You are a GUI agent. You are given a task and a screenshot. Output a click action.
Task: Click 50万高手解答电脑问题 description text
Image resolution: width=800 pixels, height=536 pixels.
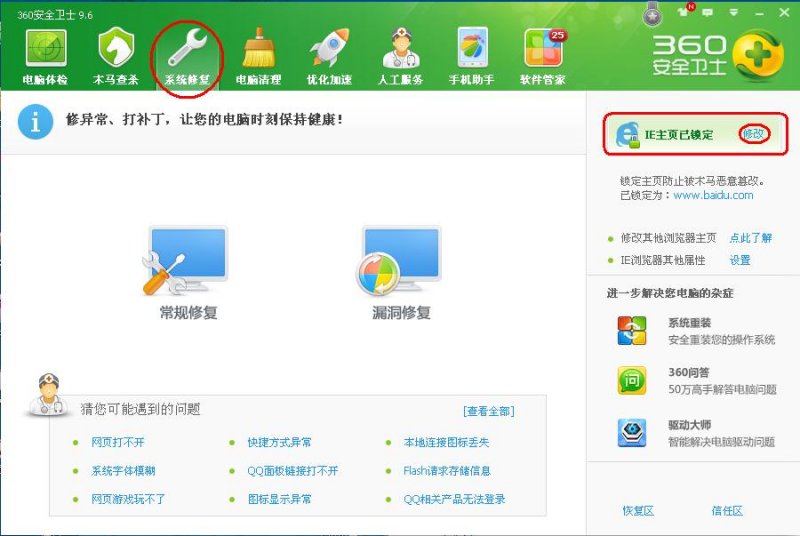[722, 390]
